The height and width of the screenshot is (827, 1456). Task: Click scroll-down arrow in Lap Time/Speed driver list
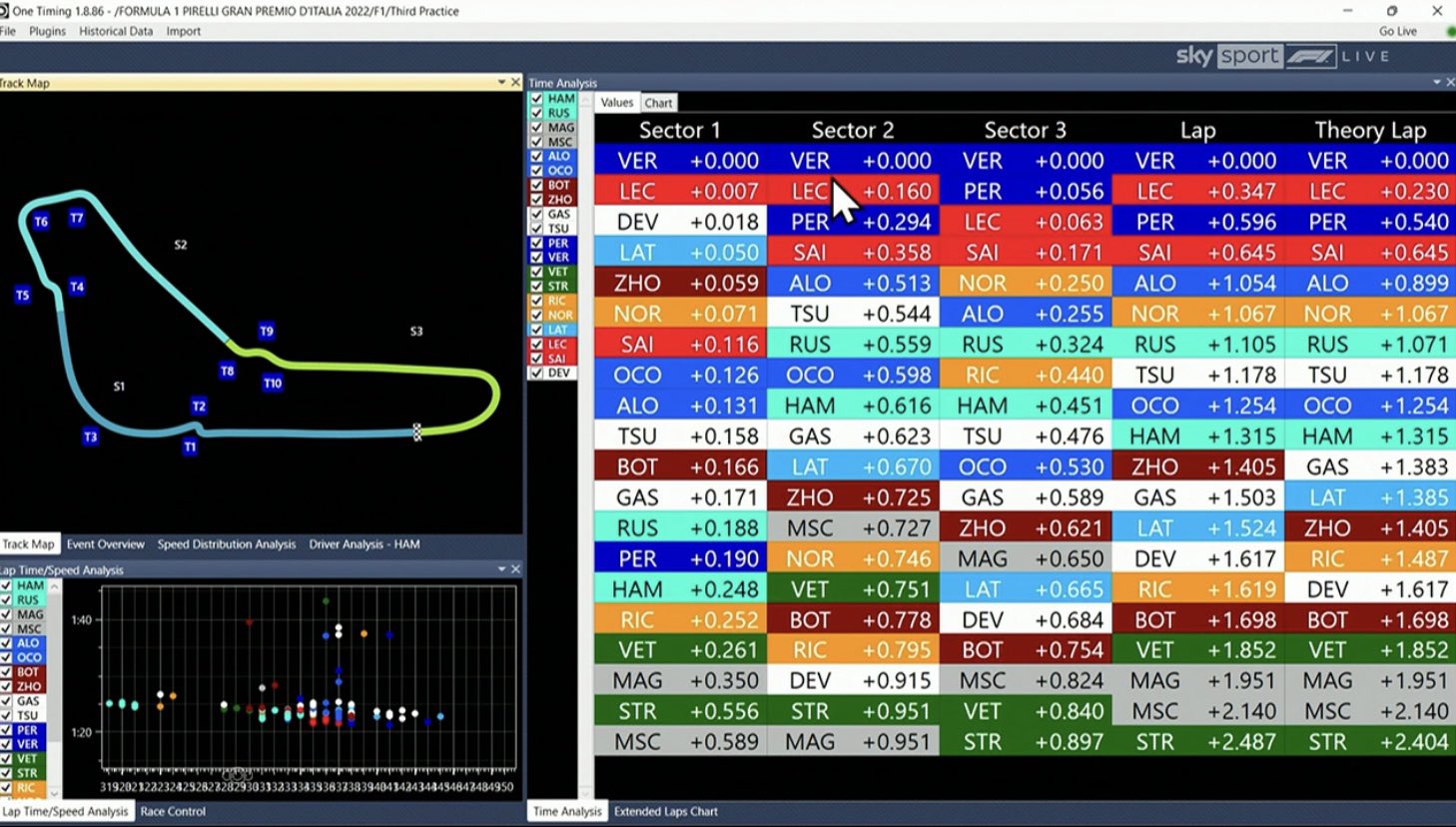point(55,793)
